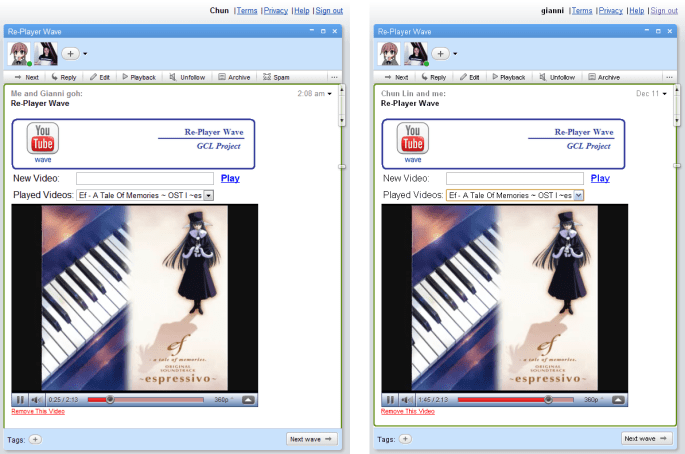Image resolution: width=685 pixels, height=454 pixels.
Task: Open 360p quality menu in gianni's player
Action: pyautogui.click(x=593, y=399)
